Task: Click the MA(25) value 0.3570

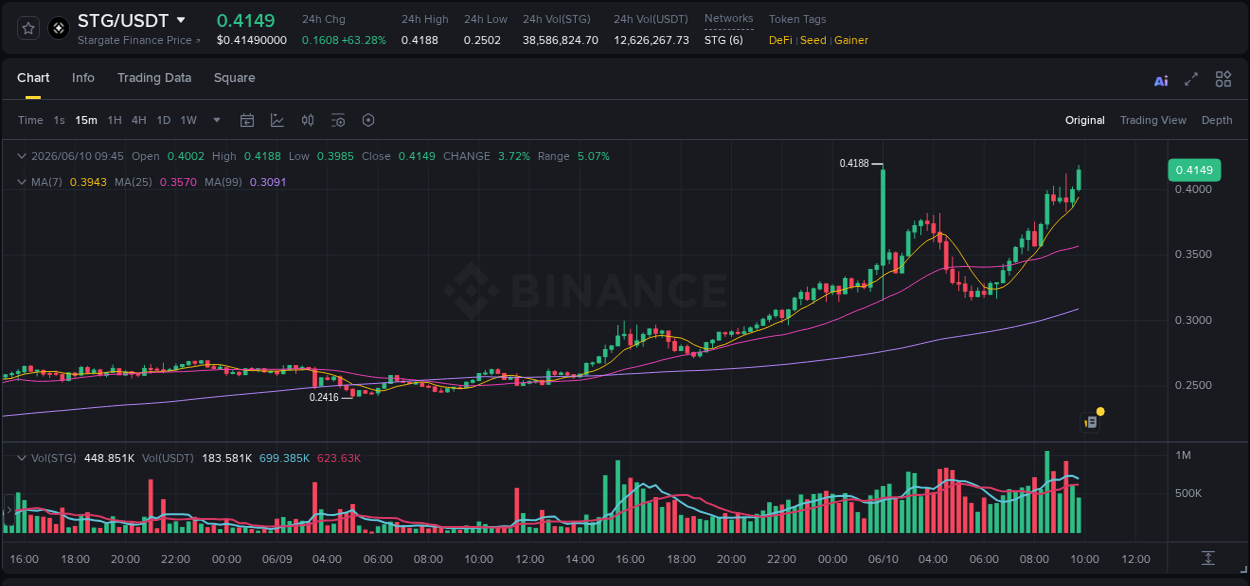Action: 178,182
